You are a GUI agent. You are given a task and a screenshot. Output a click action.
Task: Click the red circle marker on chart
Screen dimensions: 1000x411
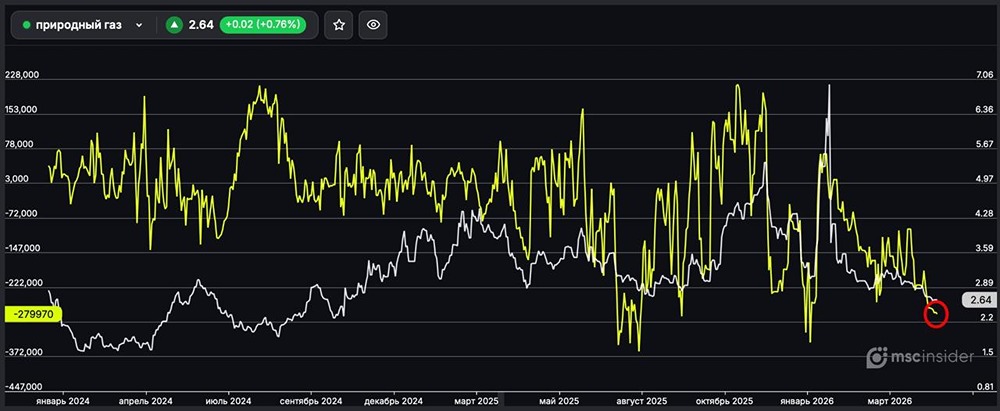pyautogui.click(x=936, y=312)
